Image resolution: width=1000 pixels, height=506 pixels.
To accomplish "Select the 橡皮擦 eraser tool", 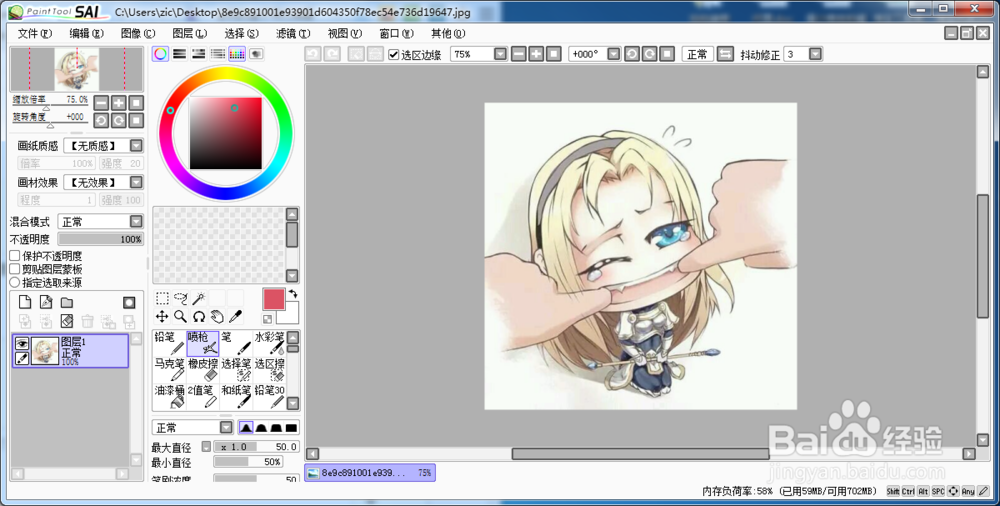I will (203, 370).
